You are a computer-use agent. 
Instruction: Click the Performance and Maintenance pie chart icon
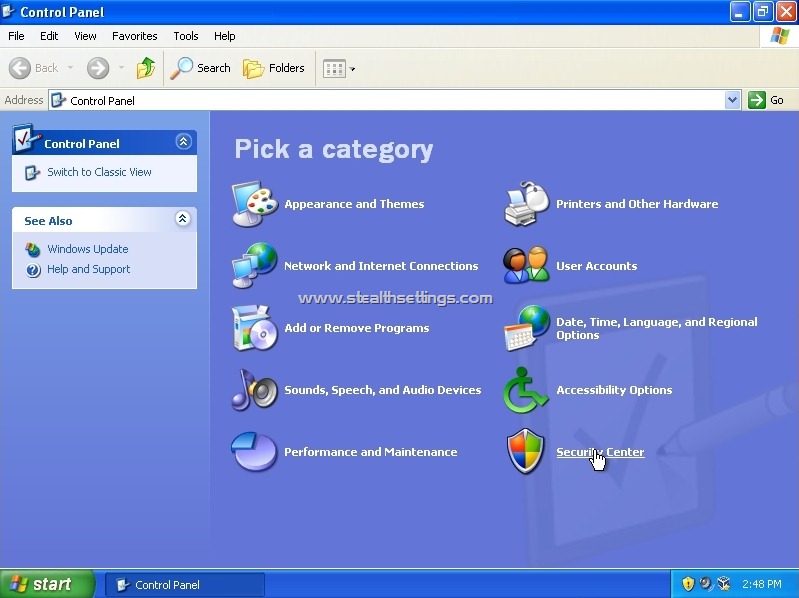coord(254,452)
